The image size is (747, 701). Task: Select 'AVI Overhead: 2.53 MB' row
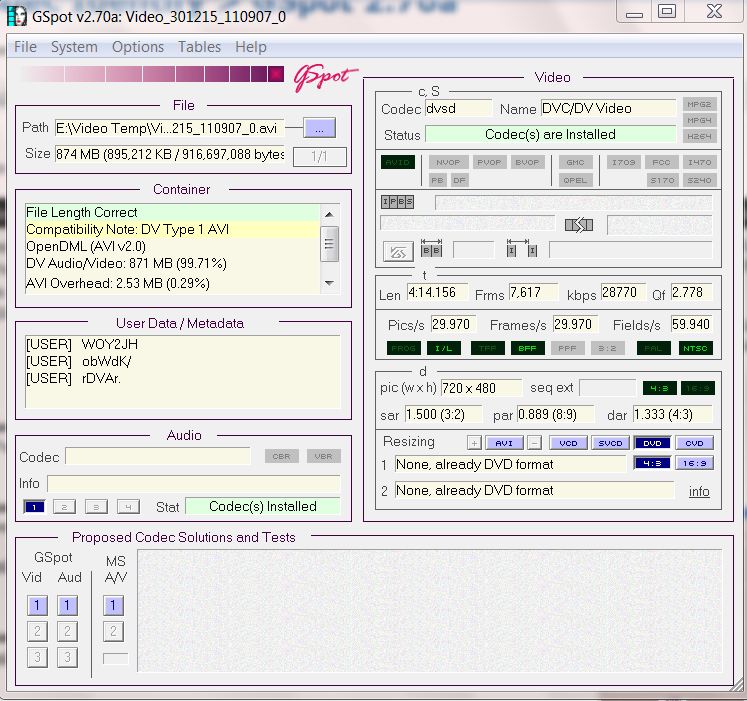coord(172,284)
